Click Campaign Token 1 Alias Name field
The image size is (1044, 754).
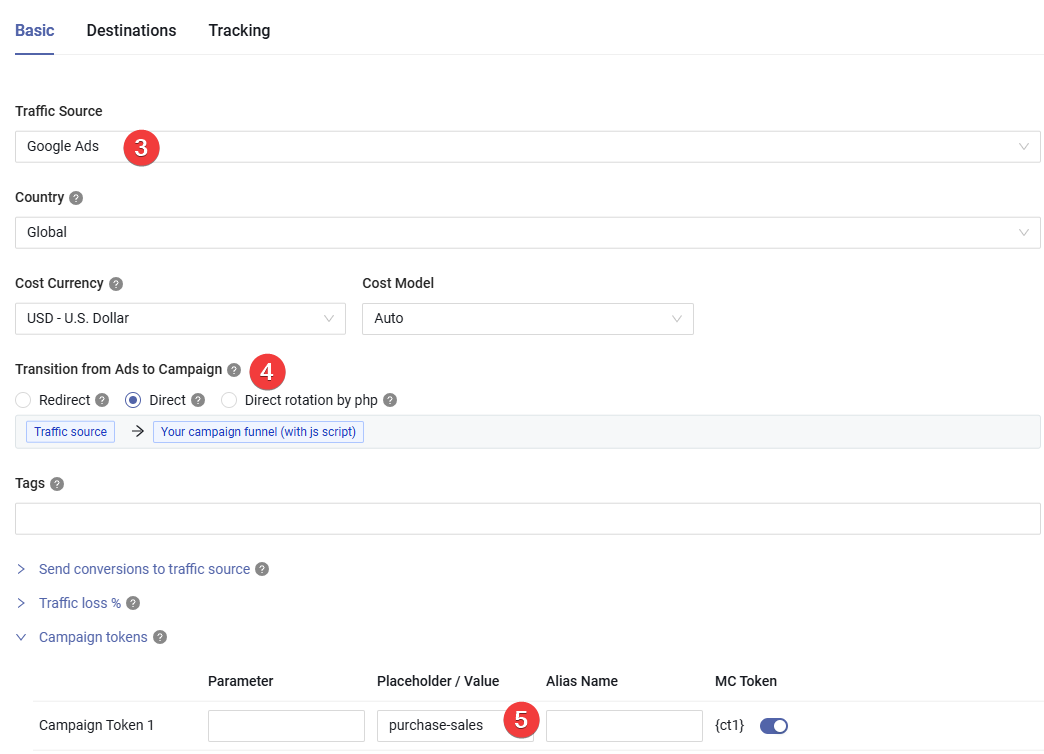click(x=624, y=725)
